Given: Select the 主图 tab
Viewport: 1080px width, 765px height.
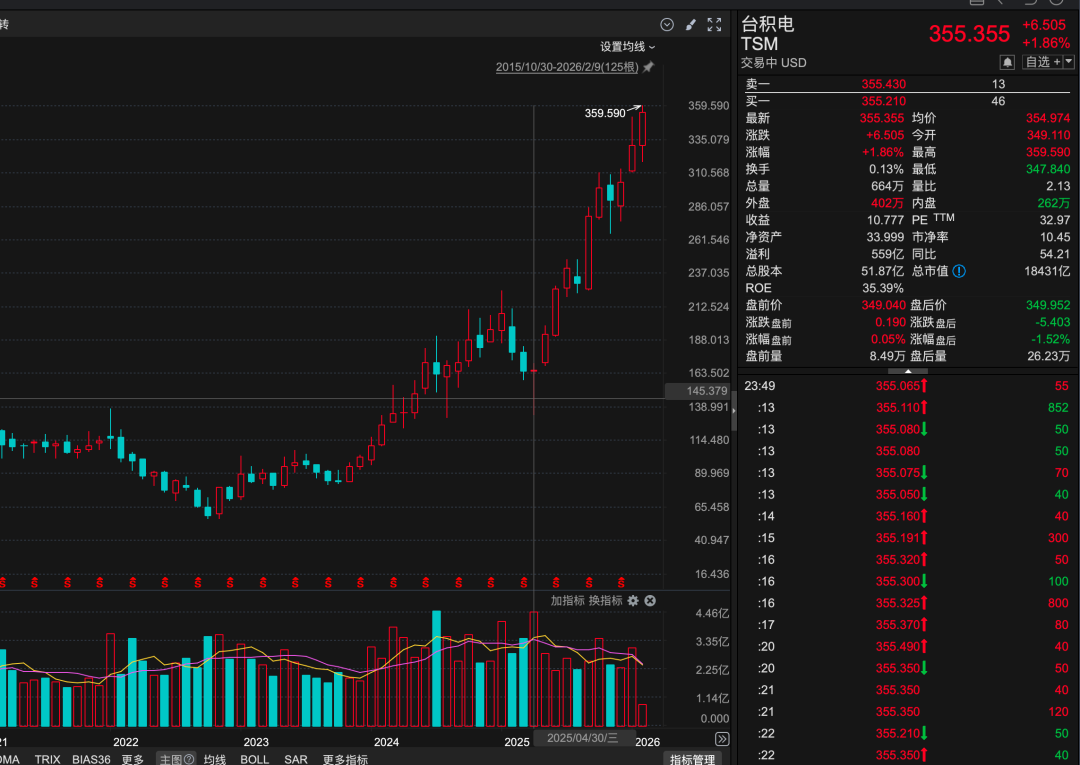Looking at the screenshot, I should [x=169, y=759].
